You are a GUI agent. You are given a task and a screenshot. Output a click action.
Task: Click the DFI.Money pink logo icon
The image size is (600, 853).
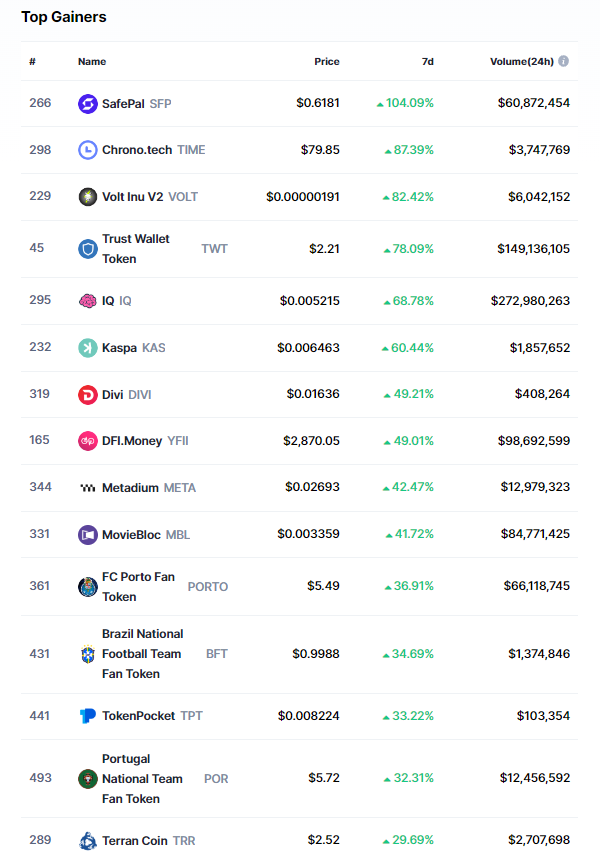click(88, 441)
